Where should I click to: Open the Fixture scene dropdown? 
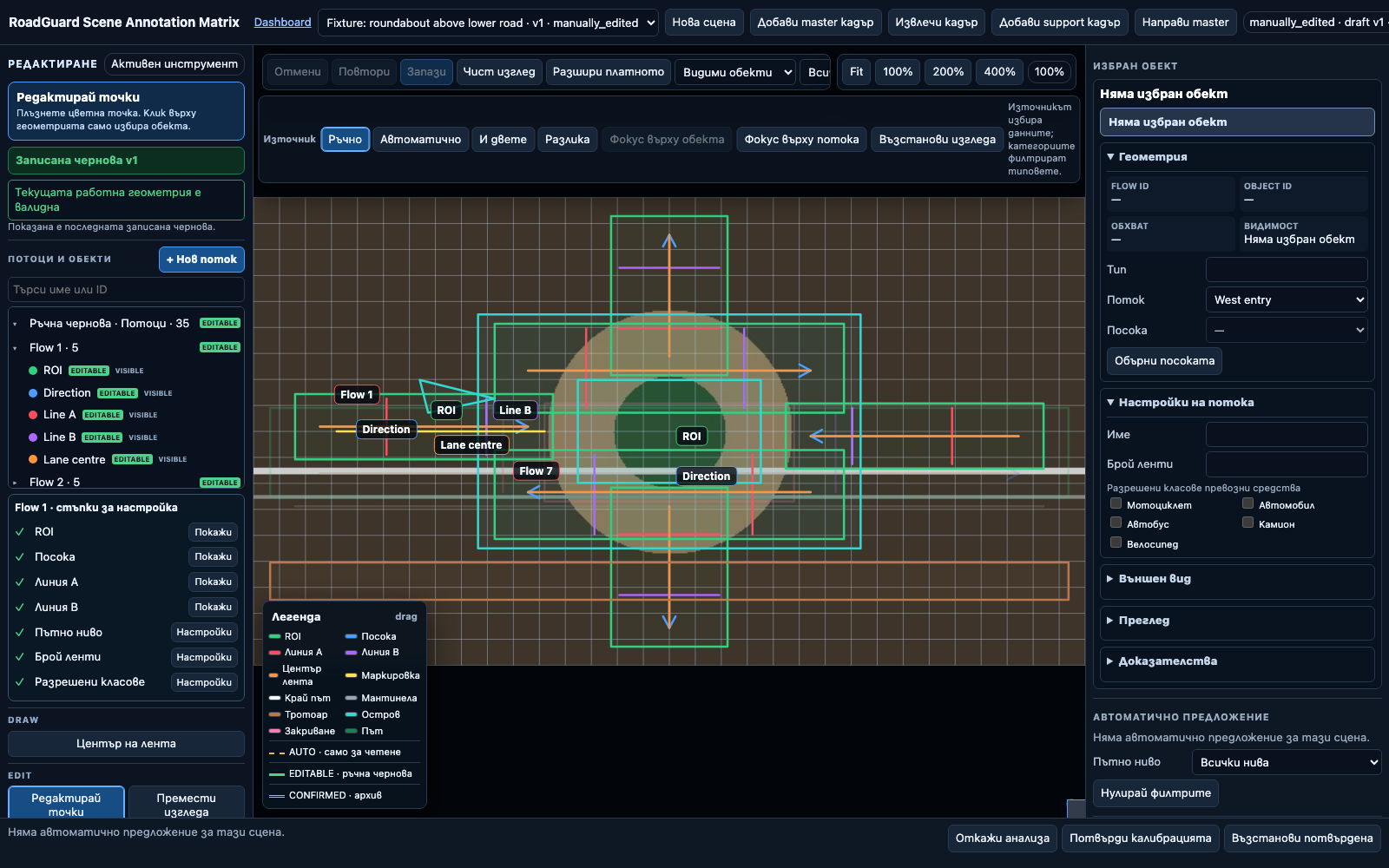point(489,23)
